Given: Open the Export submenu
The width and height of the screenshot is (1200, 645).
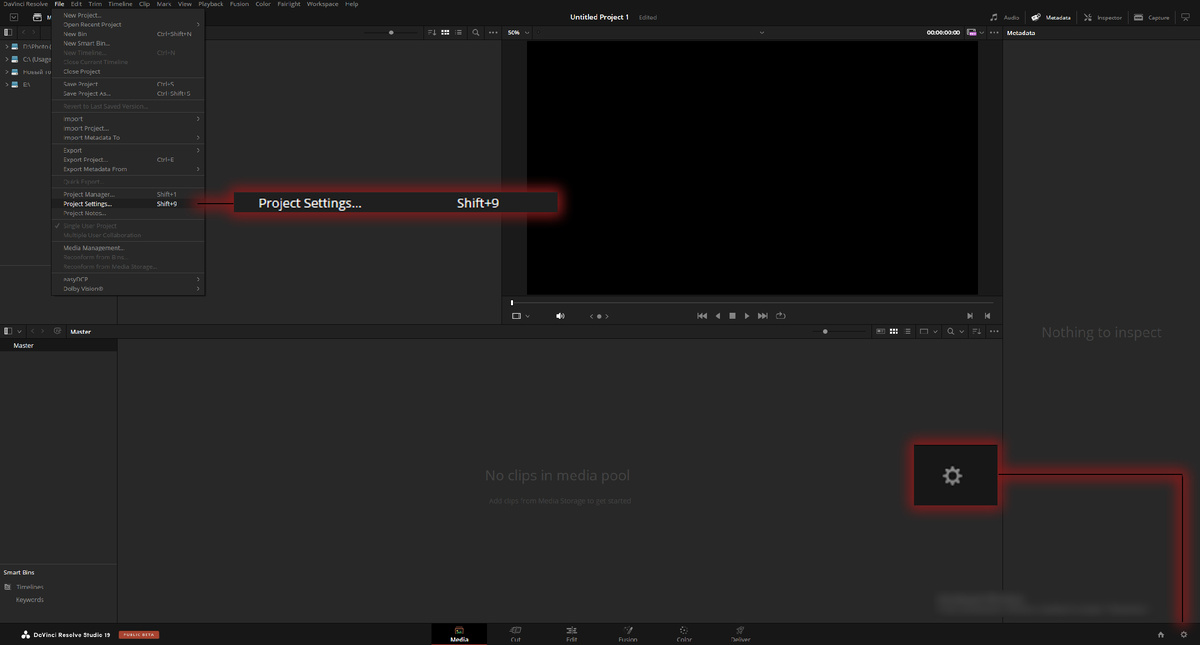Looking at the screenshot, I should tap(128, 150).
